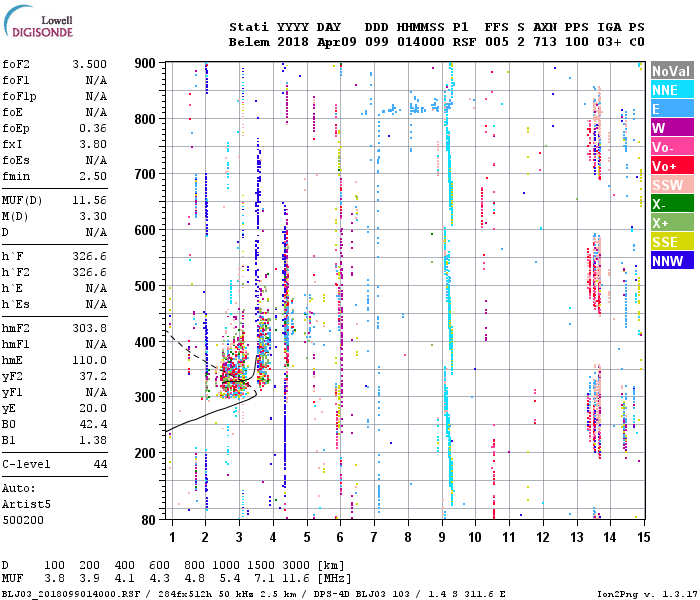Click the 9 MHz frequency axis label
700x600 pixels.
pyautogui.click(x=442, y=537)
